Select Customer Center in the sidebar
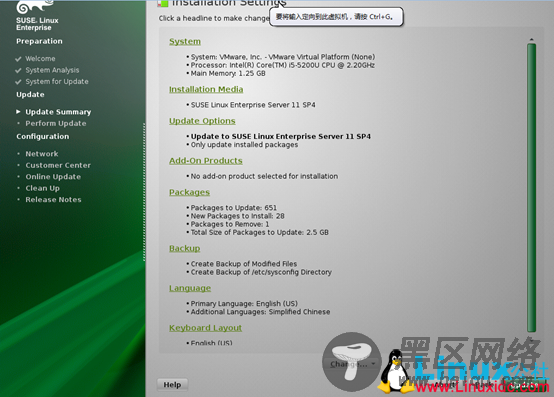Viewport: 554px width, 397px height. pyautogui.click(x=58, y=165)
